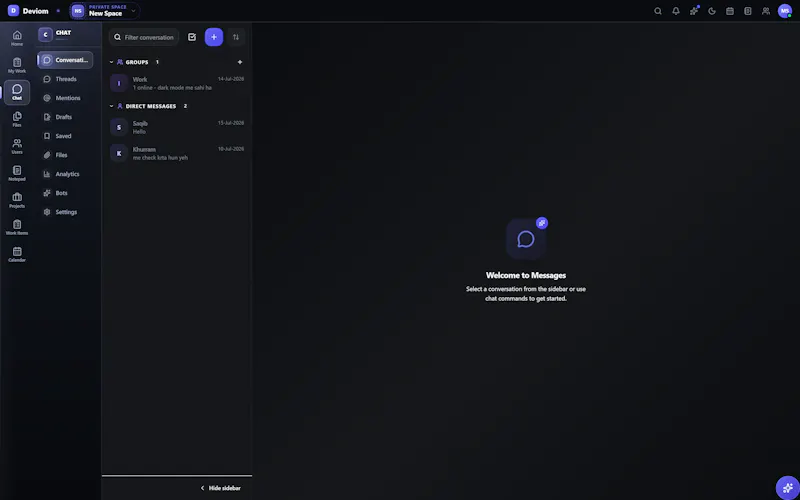This screenshot has width=800, height=500.
Task: Toggle dark mode with the moon icon
Action: point(712,11)
